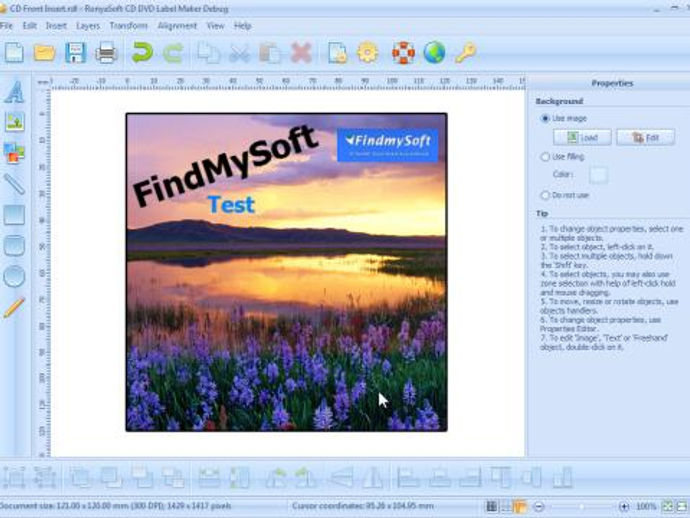The height and width of the screenshot is (518, 690).
Task: Open the Transform menu
Action: pyautogui.click(x=128, y=26)
